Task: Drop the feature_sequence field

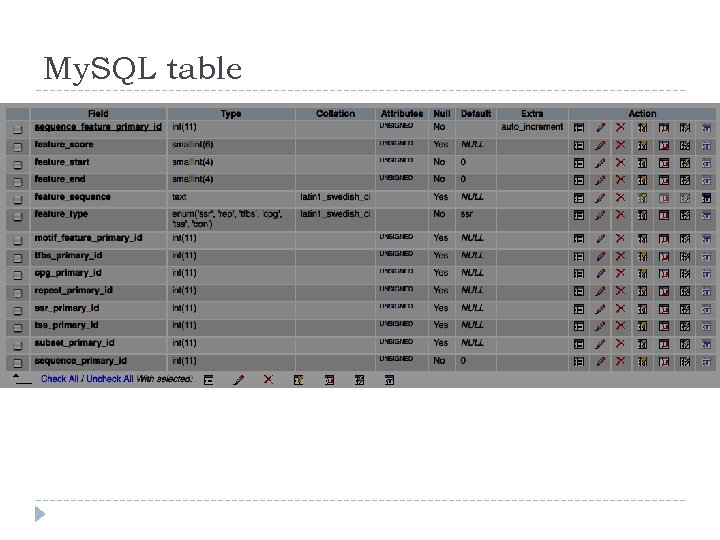Action: click(x=620, y=198)
